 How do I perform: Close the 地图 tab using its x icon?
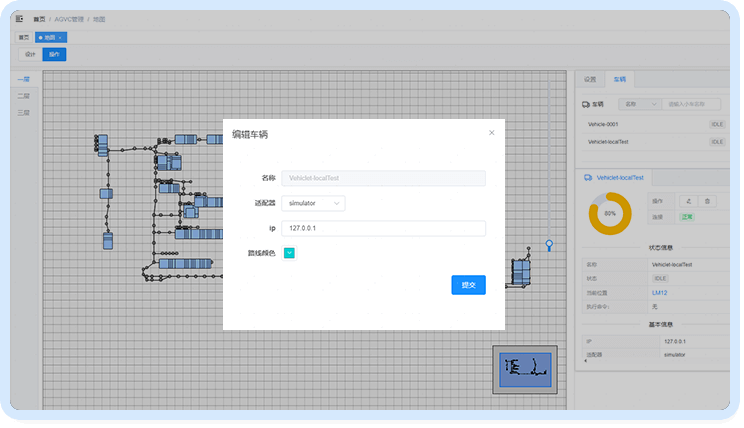[60, 37]
